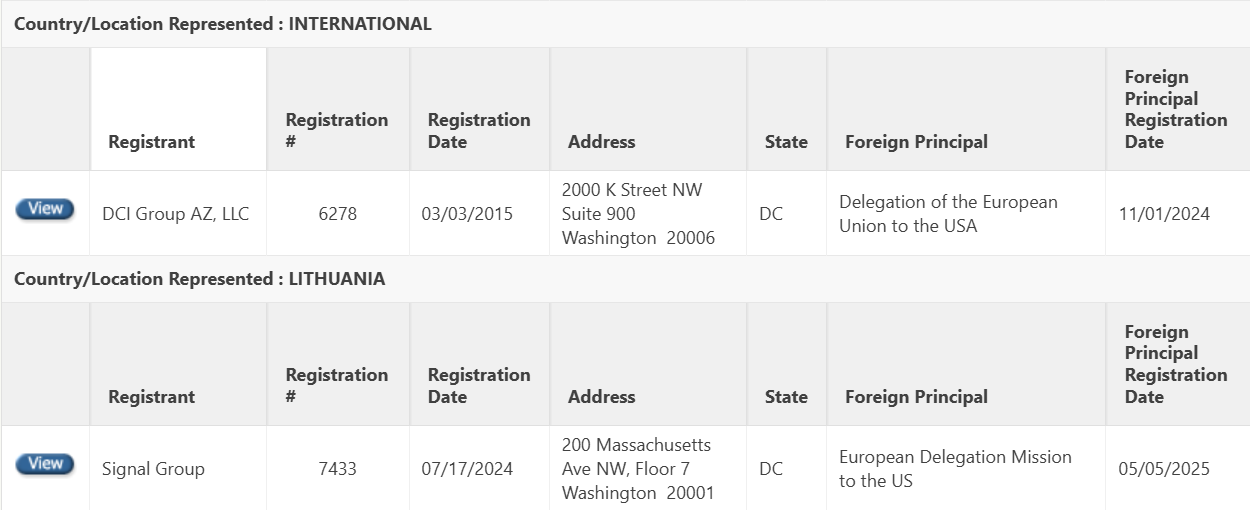Sort by Registration # in the INTERNATIONAL table
The width and height of the screenshot is (1250, 510).
(337, 131)
